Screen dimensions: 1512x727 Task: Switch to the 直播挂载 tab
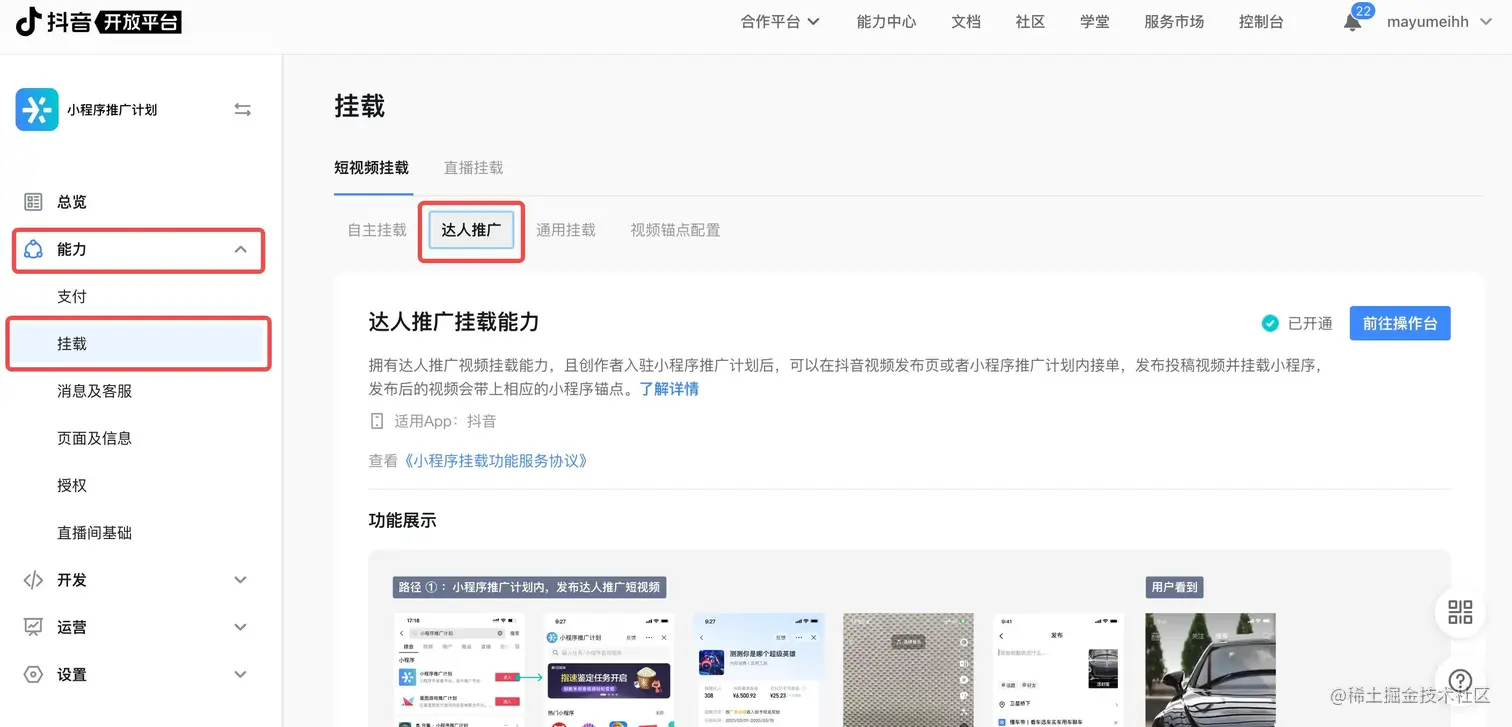tap(474, 168)
